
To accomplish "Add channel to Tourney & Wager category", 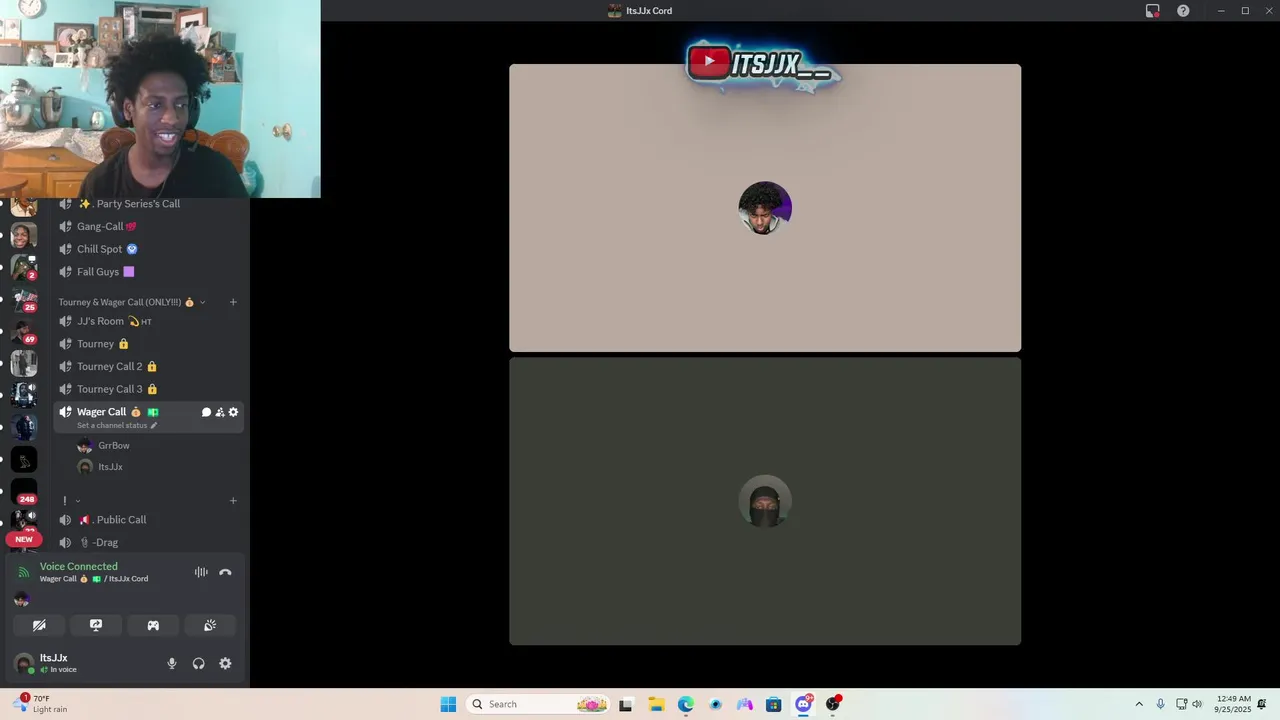I will coord(233,302).
